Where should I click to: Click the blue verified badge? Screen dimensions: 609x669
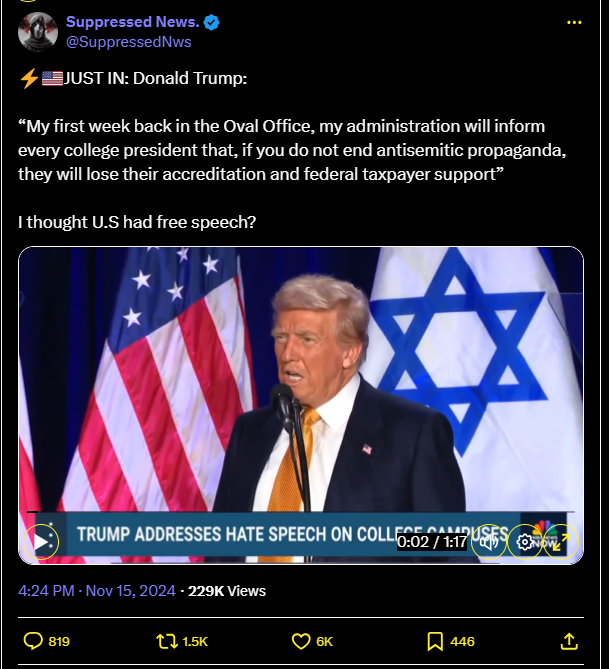(211, 22)
